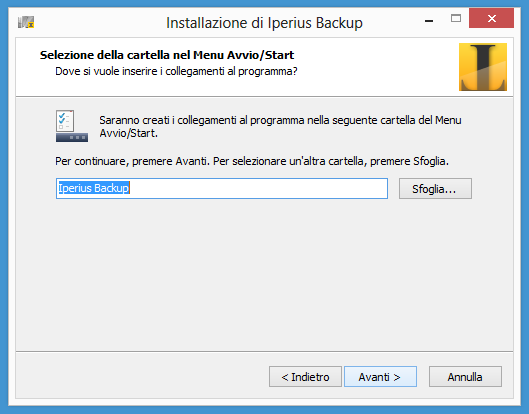Click the yellow Iperius logo image

(482, 67)
